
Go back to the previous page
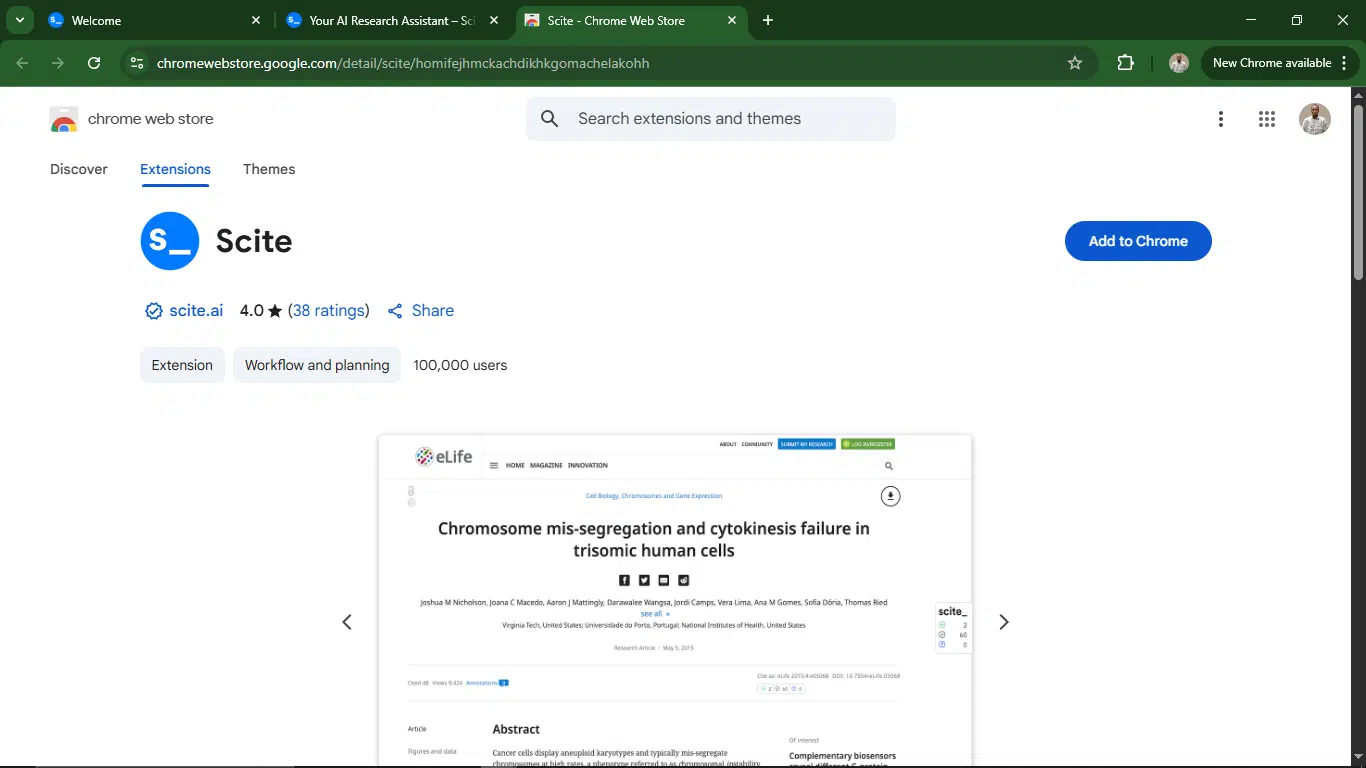(x=22, y=63)
